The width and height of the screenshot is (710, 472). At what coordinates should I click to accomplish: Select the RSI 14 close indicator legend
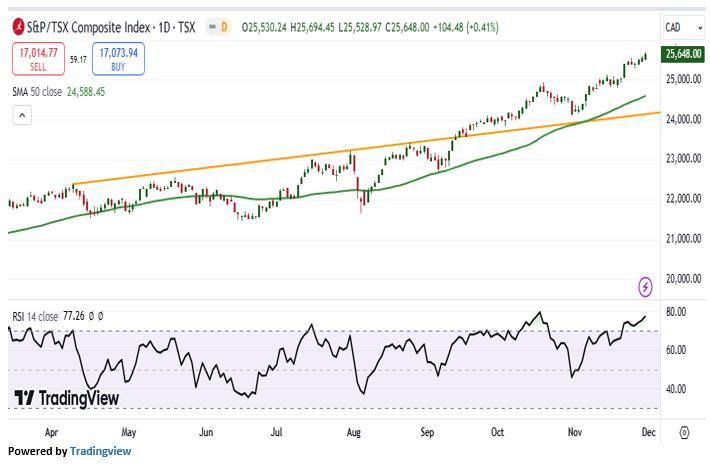[44, 316]
